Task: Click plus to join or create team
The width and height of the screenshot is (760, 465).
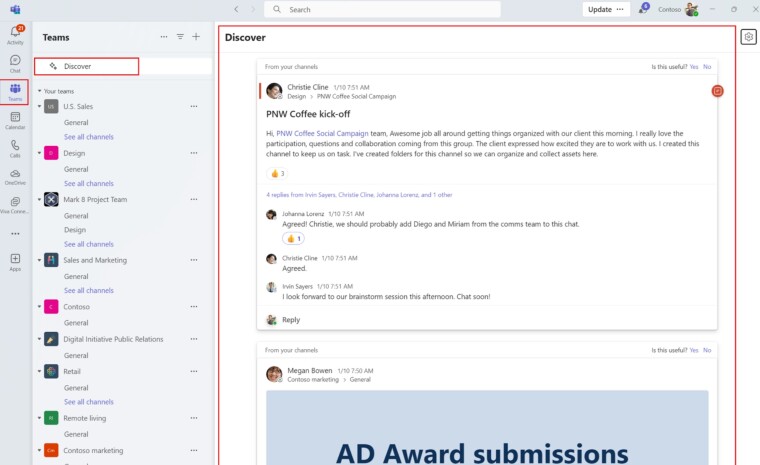Action: (x=196, y=36)
